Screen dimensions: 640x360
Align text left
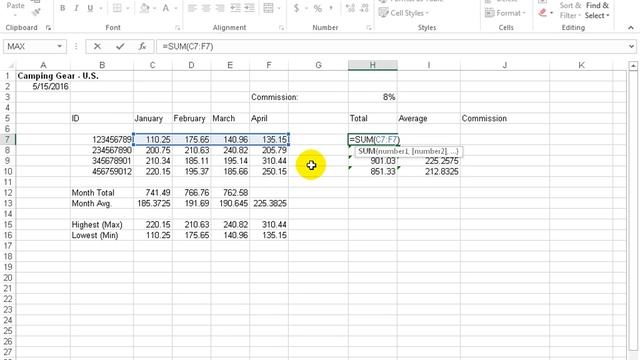(192, 8)
